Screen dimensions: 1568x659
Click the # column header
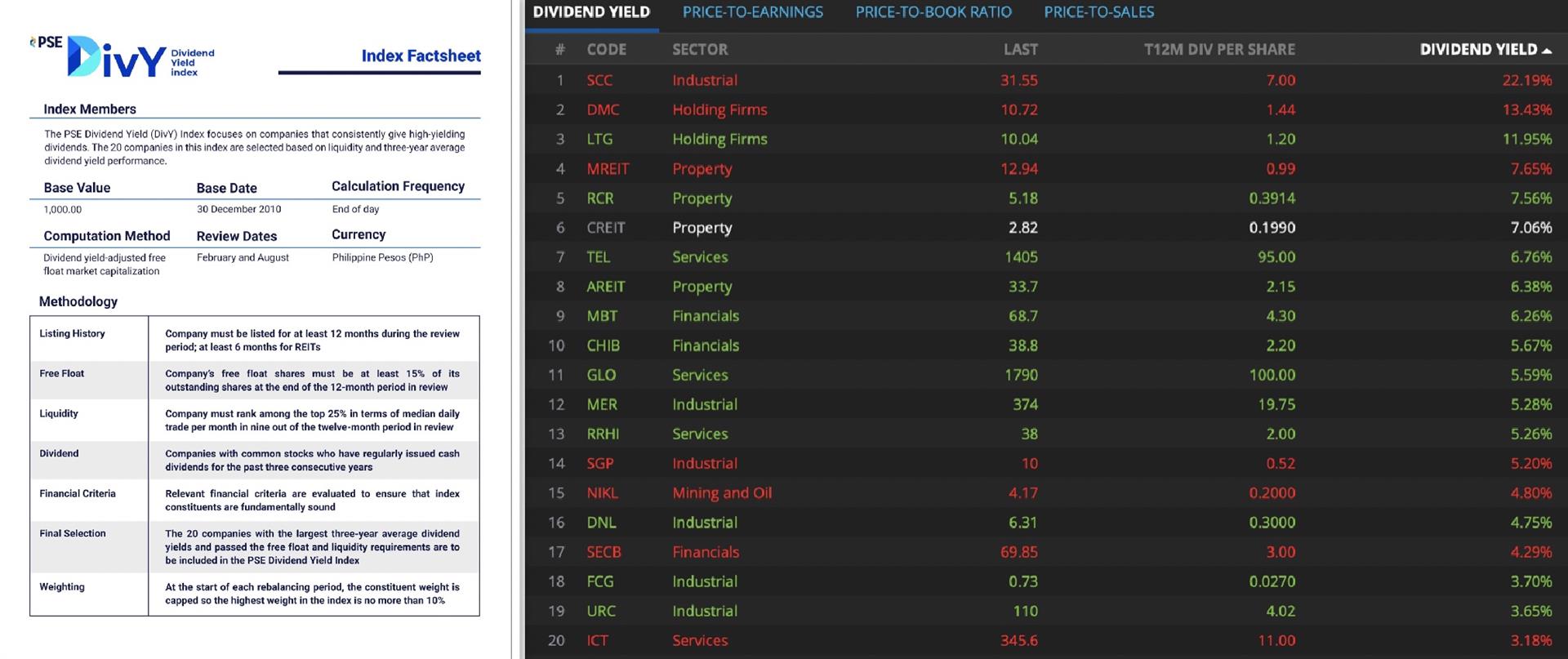(559, 50)
